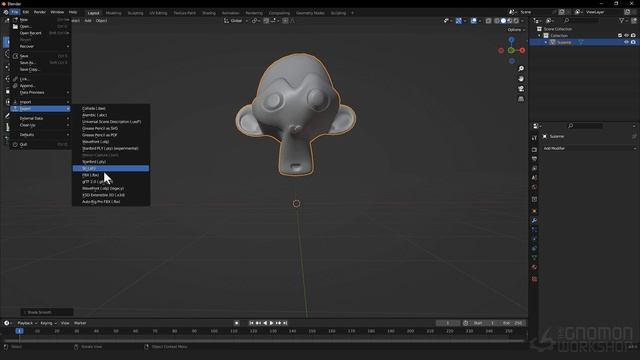The height and width of the screenshot is (360, 640).
Task: Toggle the camera view icon
Action: coord(521,89)
